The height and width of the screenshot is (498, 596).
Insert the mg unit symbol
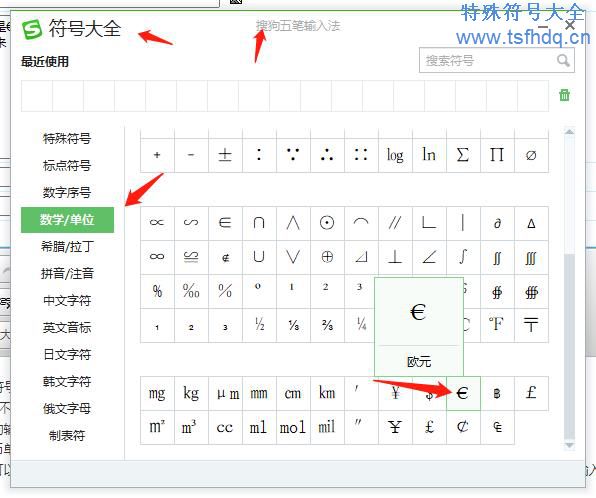(157, 393)
